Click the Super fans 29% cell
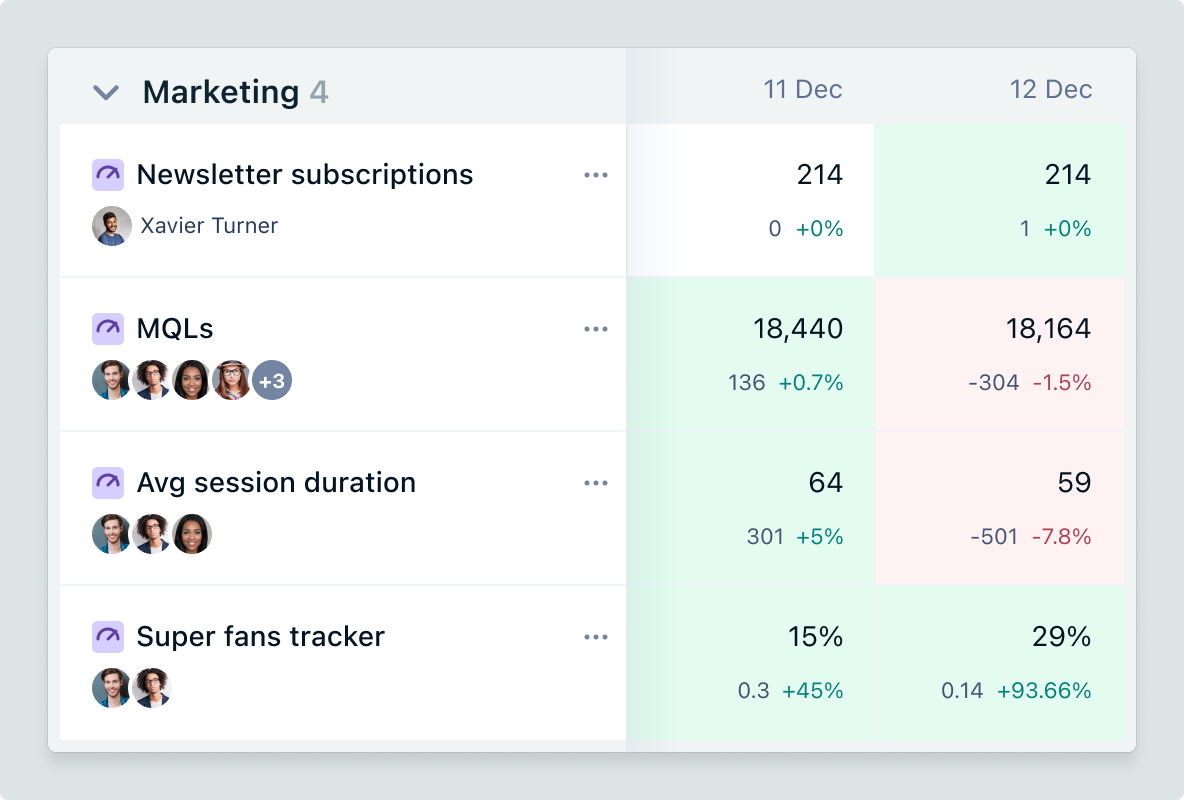Viewport: 1184px width, 800px height. pos(999,662)
